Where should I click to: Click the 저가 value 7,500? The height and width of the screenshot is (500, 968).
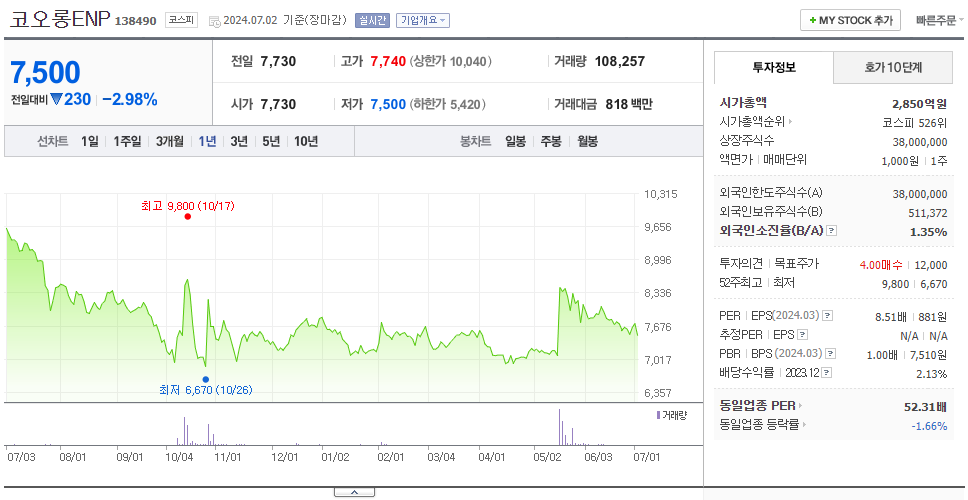(x=388, y=104)
